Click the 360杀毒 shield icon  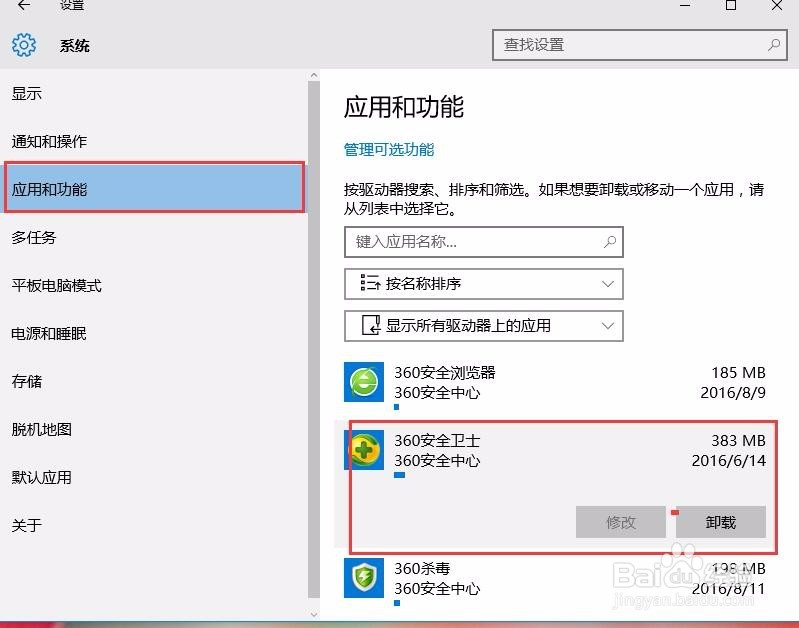(364, 578)
